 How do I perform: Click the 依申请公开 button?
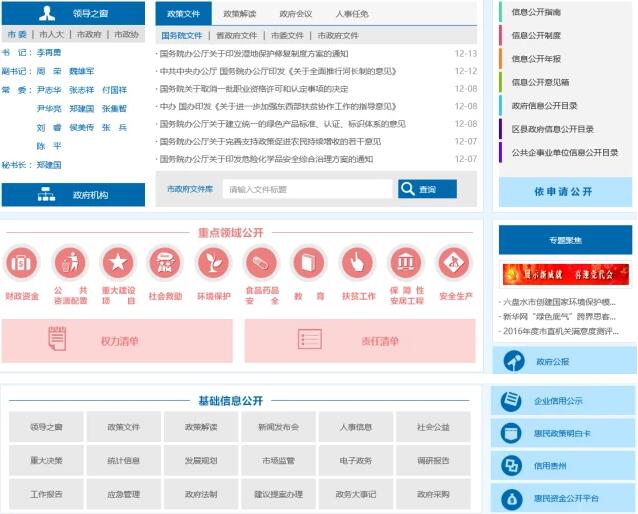pyautogui.click(x=564, y=190)
